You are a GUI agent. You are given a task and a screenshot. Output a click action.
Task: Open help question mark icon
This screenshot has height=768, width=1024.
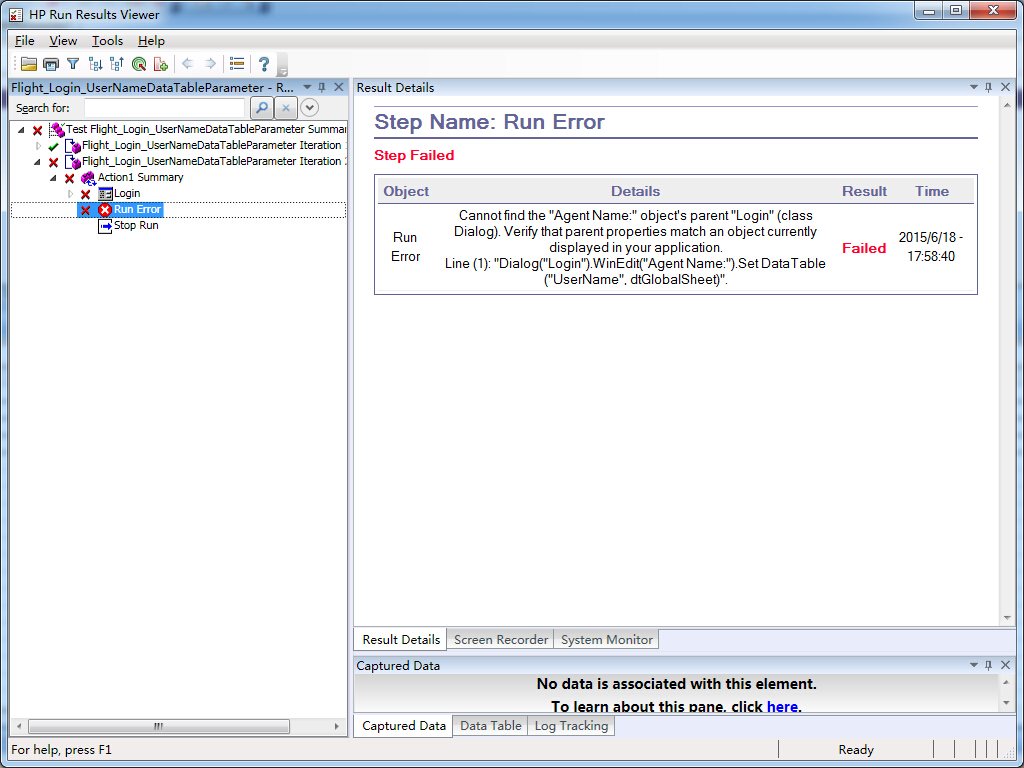264,64
